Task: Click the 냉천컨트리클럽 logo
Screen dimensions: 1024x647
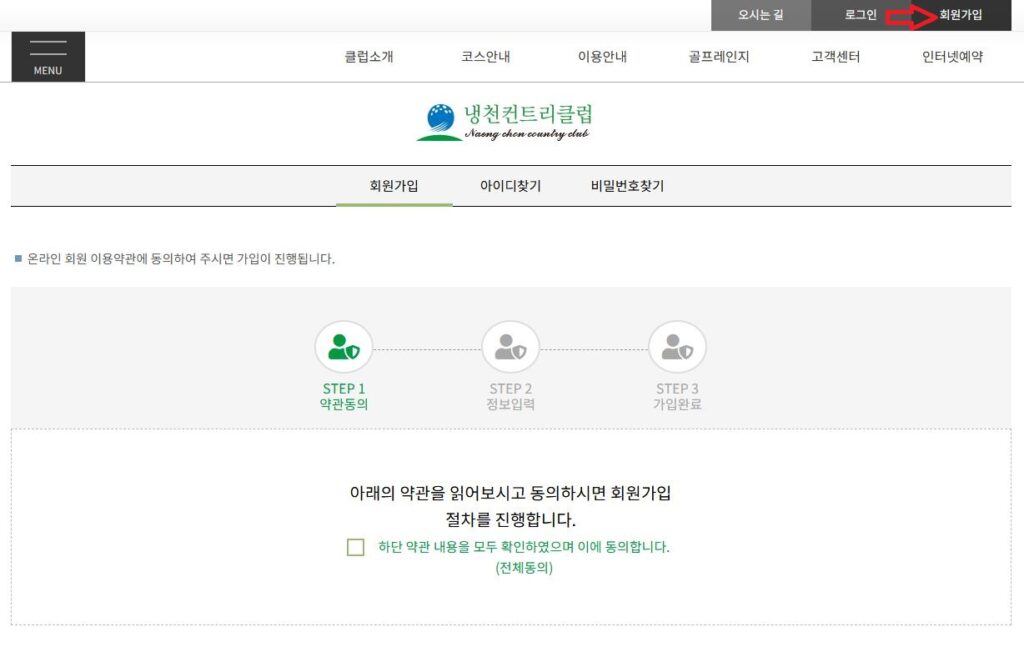Action: [x=511, y=122]
